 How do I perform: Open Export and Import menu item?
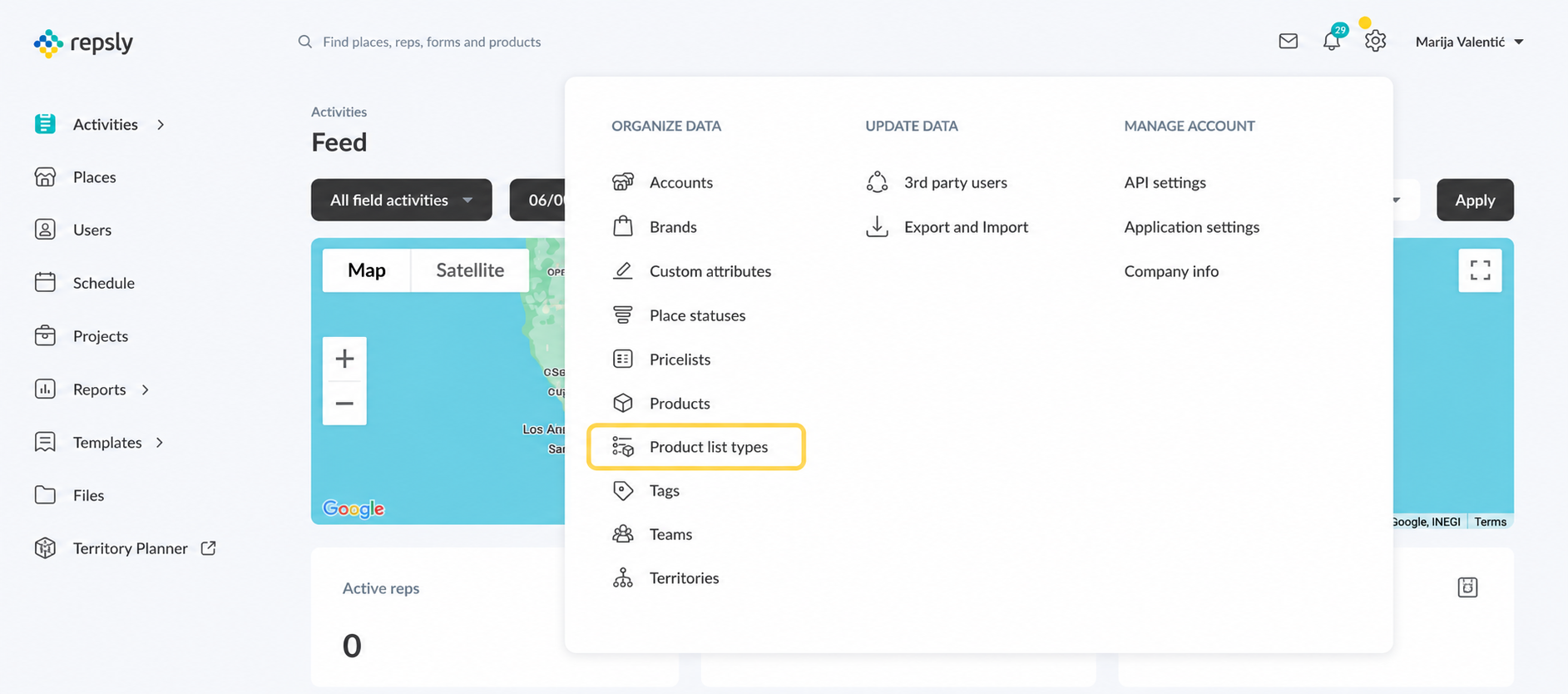tap(966, 226)
